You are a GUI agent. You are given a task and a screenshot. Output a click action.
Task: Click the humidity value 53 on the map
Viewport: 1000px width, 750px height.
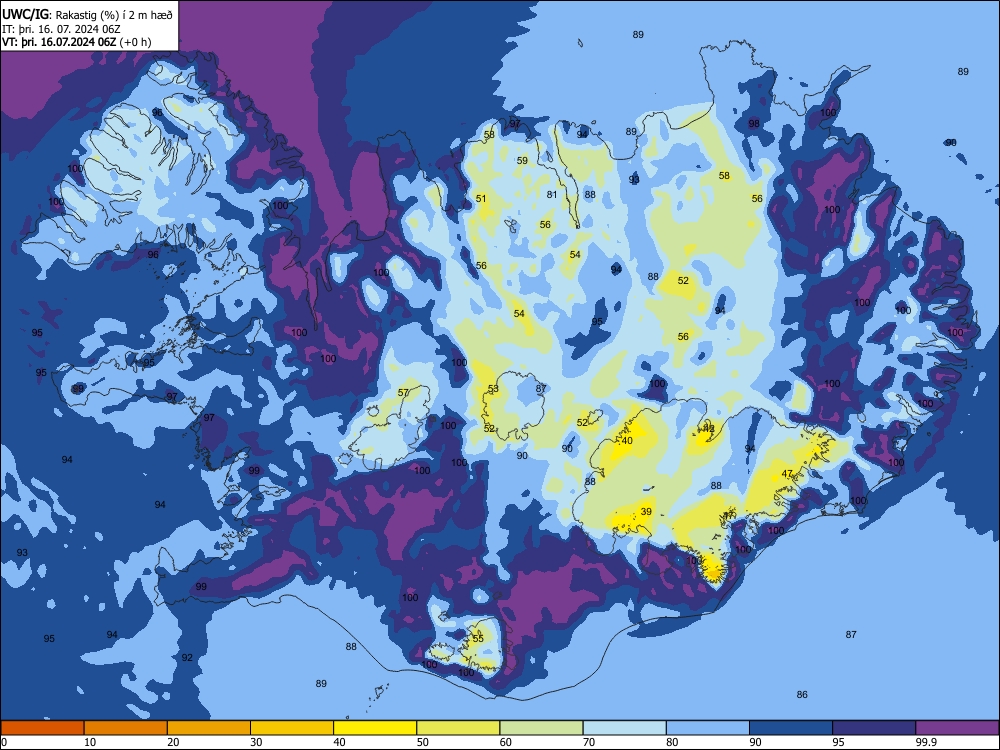click(x=493, y=388)
